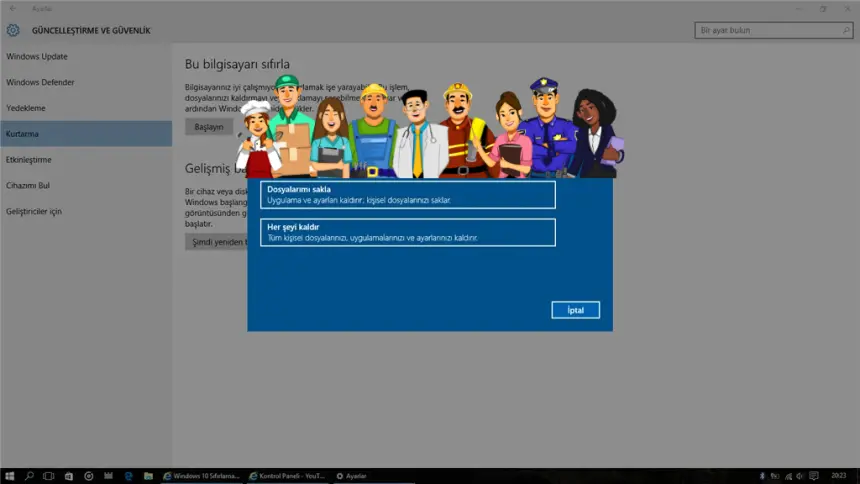Select Etkinleştirme in the sidebar
Image resolution: width=860 pixels, height=484 pixels.
pos(29,160)
